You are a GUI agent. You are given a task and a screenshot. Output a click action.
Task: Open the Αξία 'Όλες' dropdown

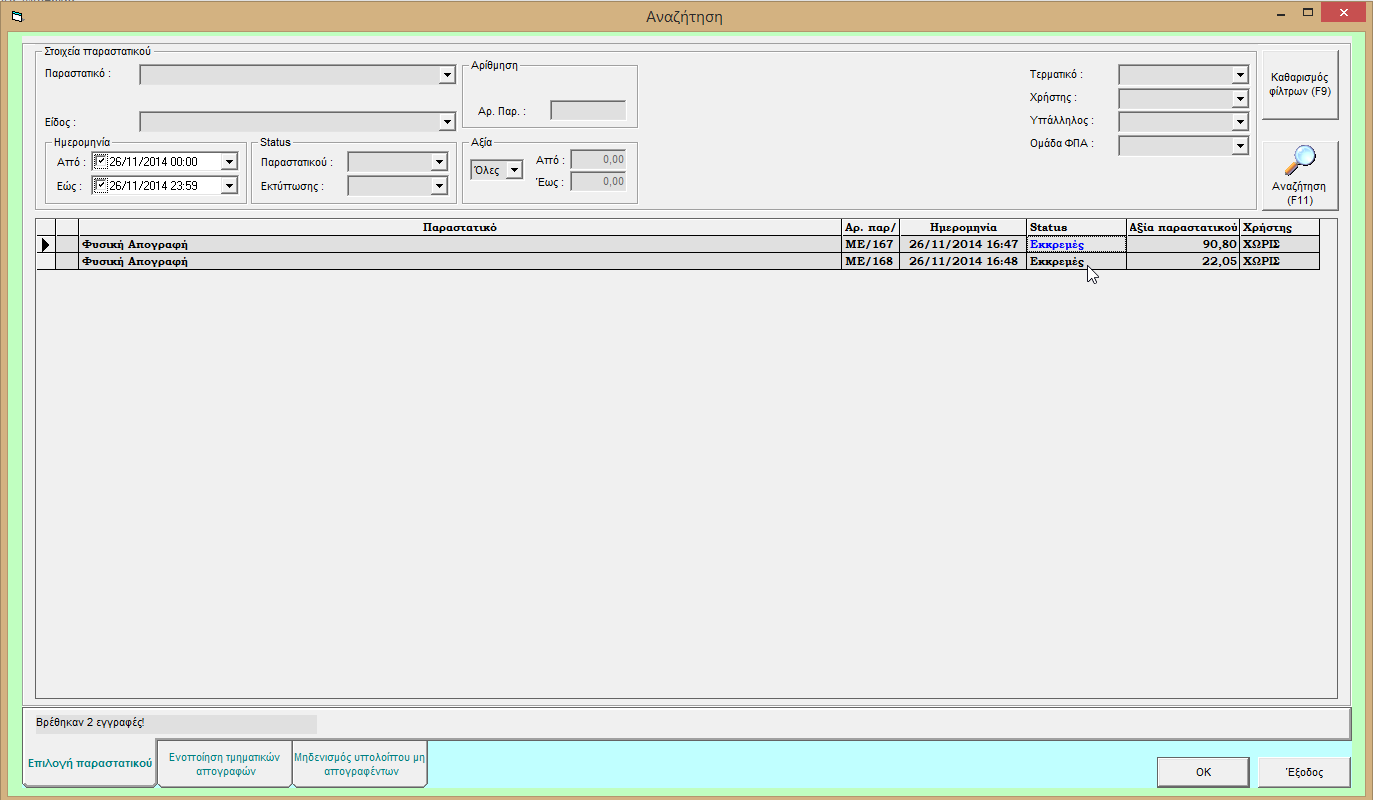coord(514,170)
